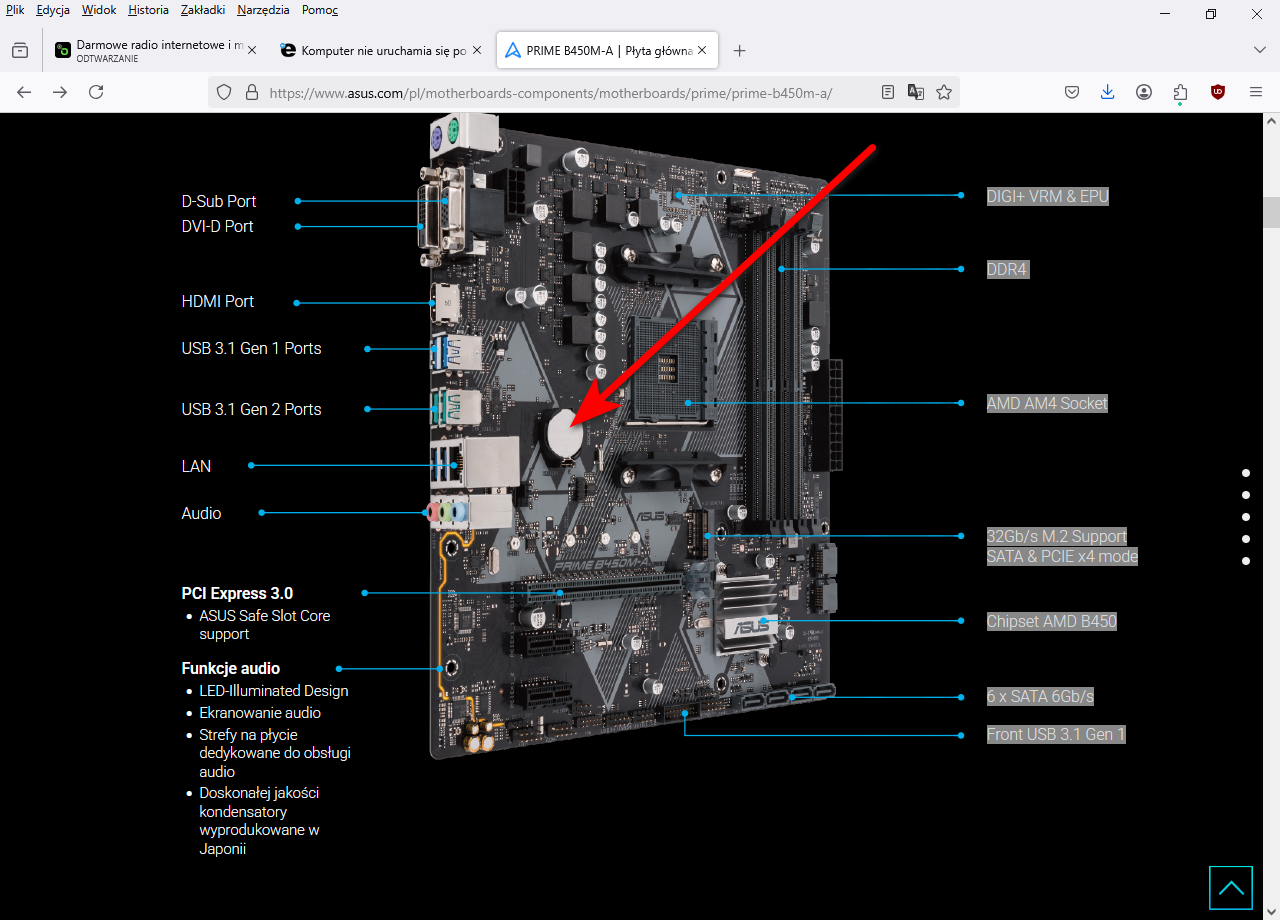Click the Funkcje audio heading
Image resolution: width=1280 pixels, height=920 pixels.
coord(231,668)
